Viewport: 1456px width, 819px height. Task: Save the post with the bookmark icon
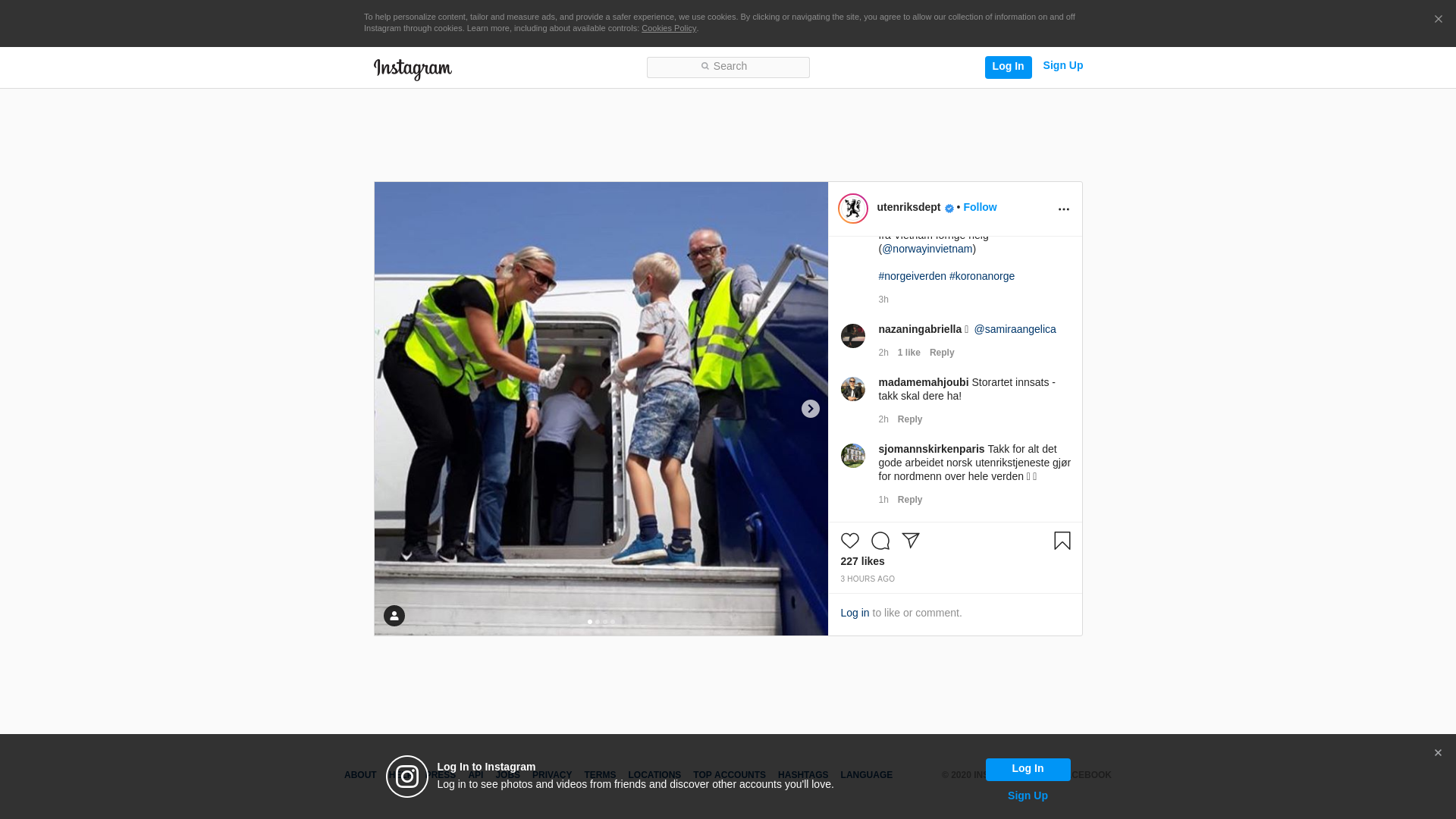(1062, 541)
